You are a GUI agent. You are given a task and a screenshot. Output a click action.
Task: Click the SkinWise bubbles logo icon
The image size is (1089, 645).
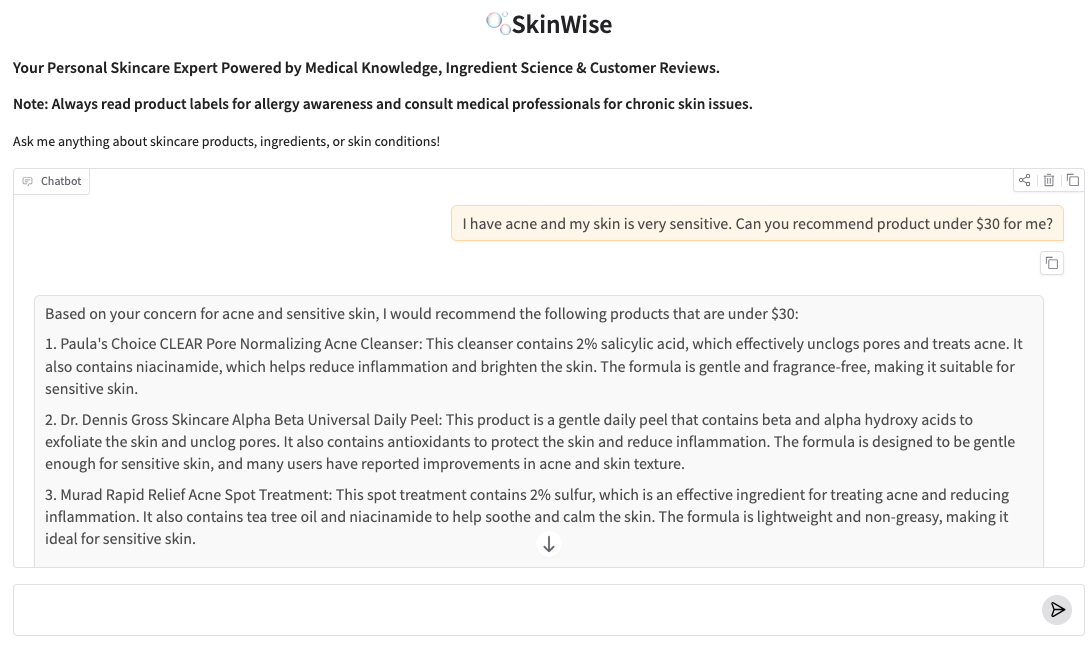click(497, 23)
